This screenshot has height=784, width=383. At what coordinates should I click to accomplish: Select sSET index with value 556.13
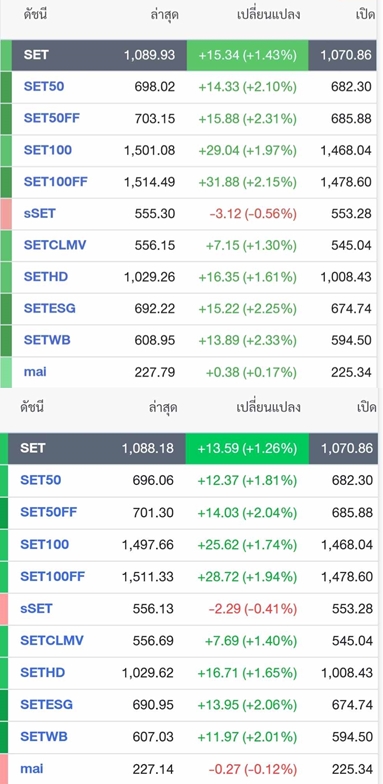[x=36, y=608]
